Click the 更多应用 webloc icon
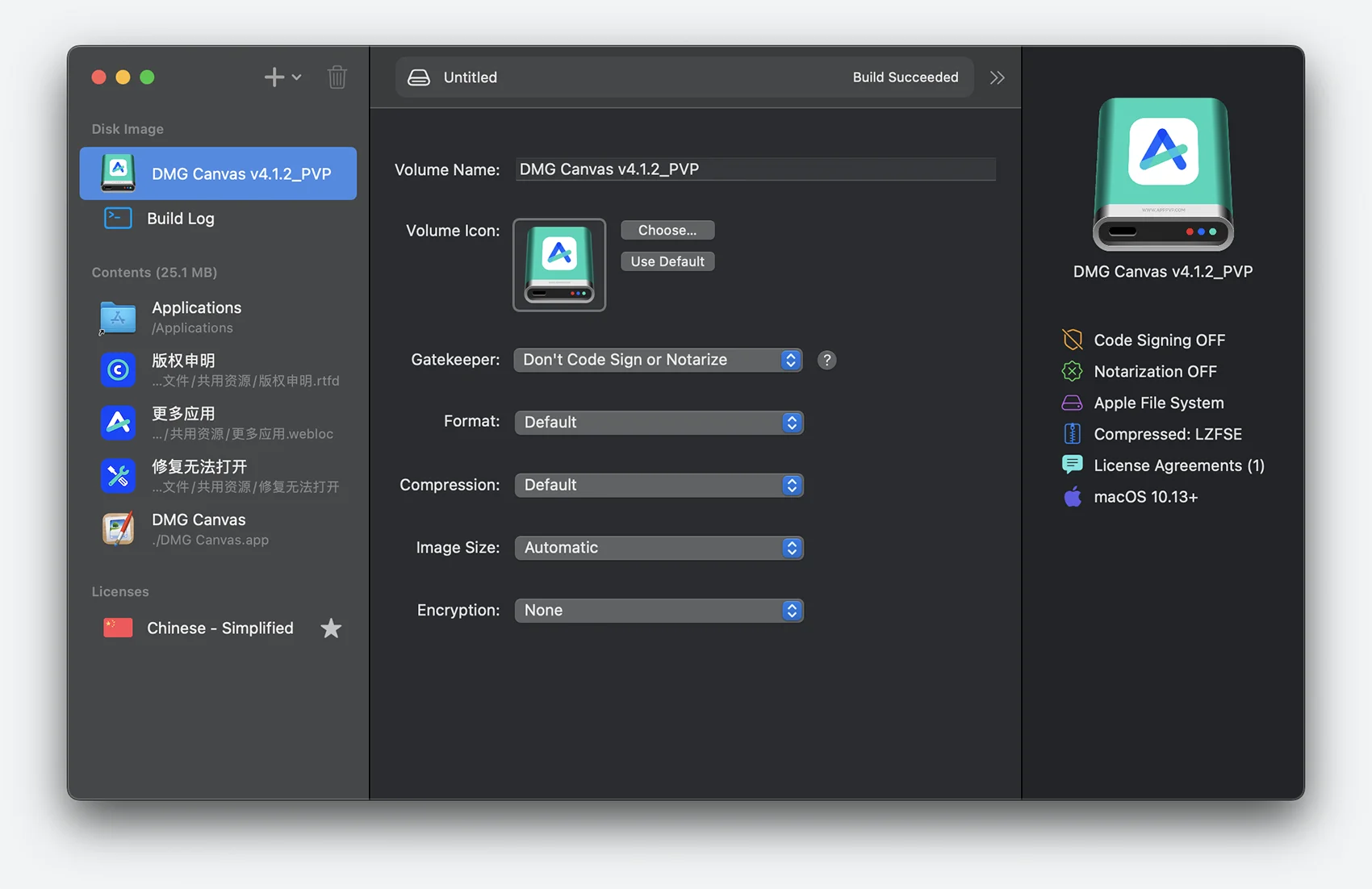Image resolution: width=1372 pixels, height=889 pixels. click(118, 423)
